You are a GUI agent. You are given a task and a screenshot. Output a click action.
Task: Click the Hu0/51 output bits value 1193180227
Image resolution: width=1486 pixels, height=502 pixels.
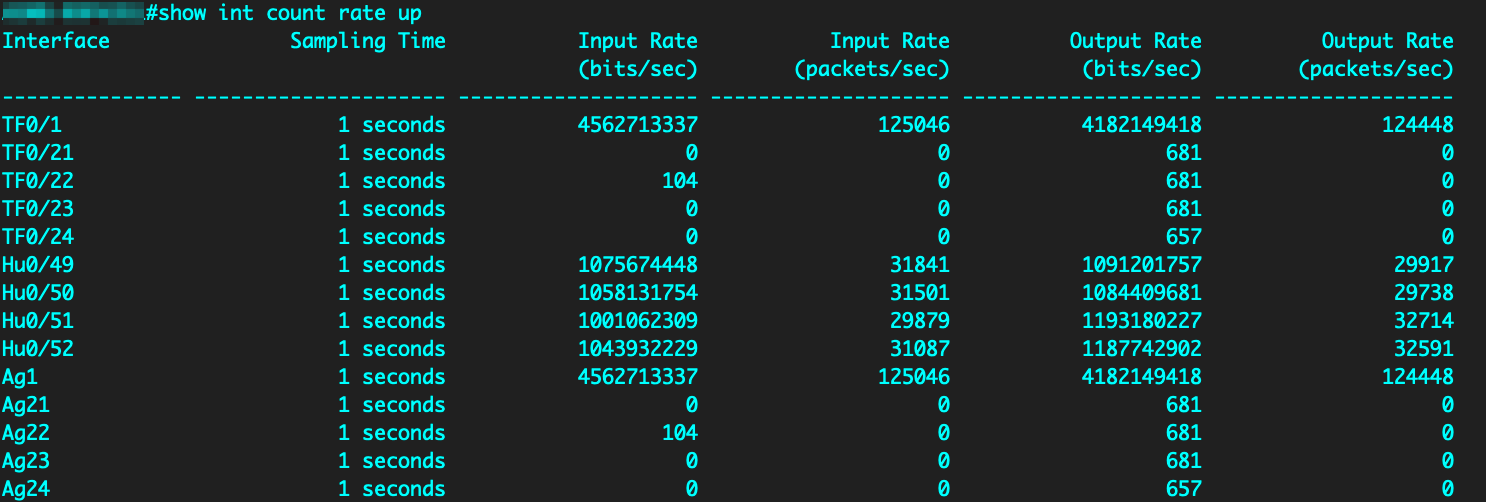(x=1141, y=321)
